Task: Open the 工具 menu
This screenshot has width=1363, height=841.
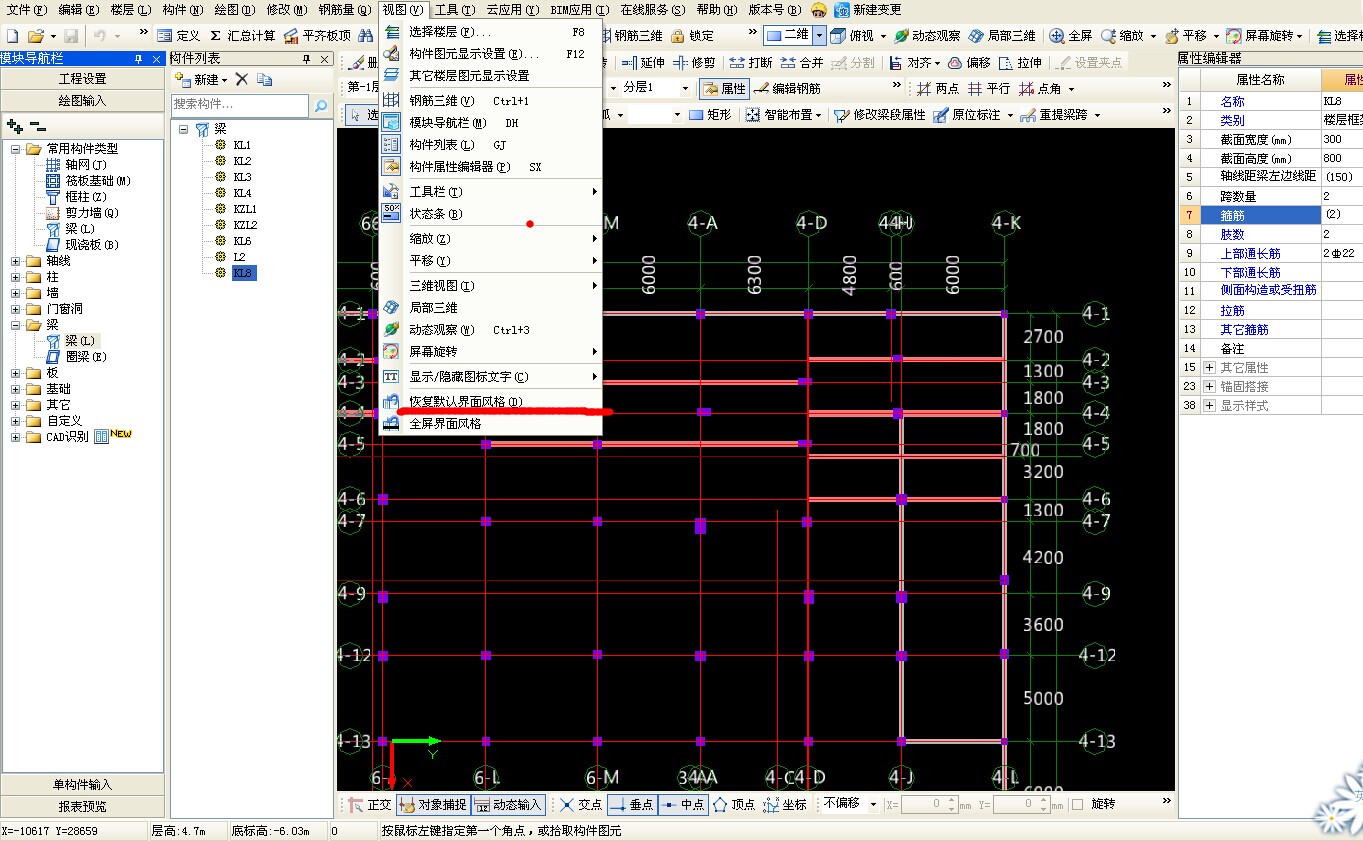Action: tap(455, 9)
